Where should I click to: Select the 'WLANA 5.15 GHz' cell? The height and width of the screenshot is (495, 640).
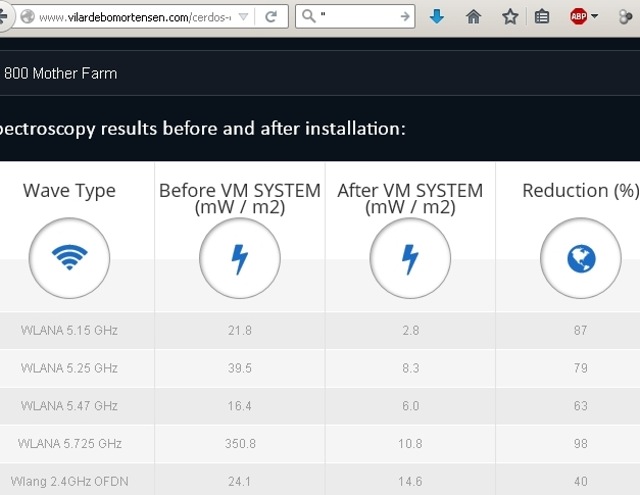69,330
